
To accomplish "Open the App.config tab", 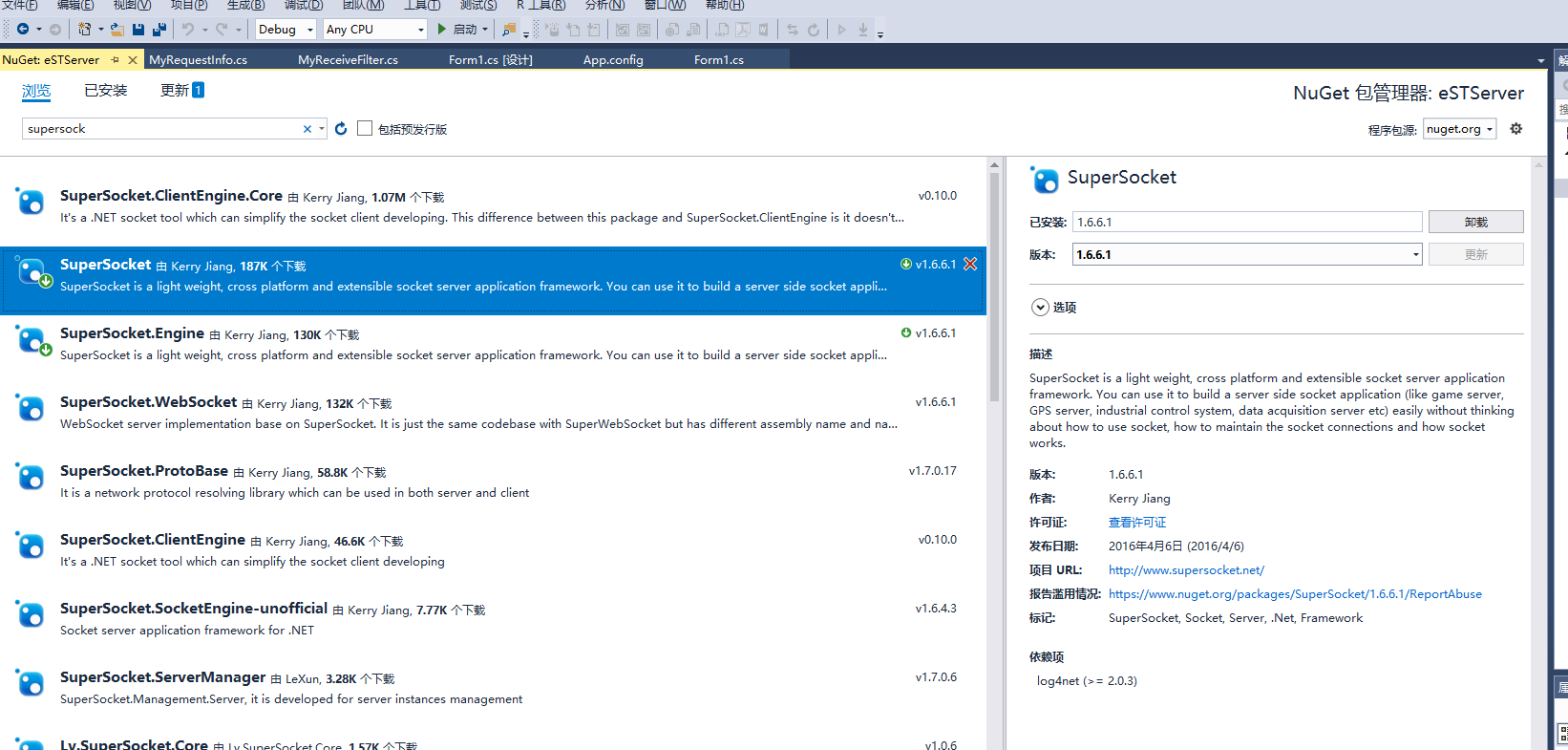I will click(x=613, y=59).
